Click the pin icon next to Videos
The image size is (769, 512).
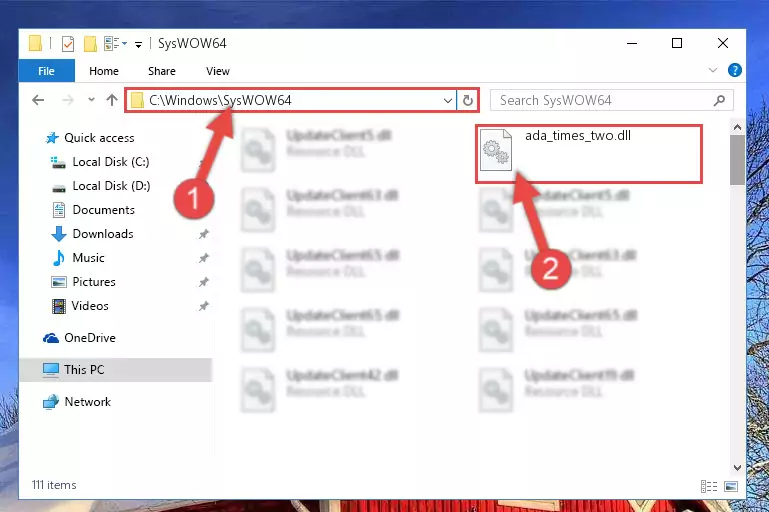(204, 306)
